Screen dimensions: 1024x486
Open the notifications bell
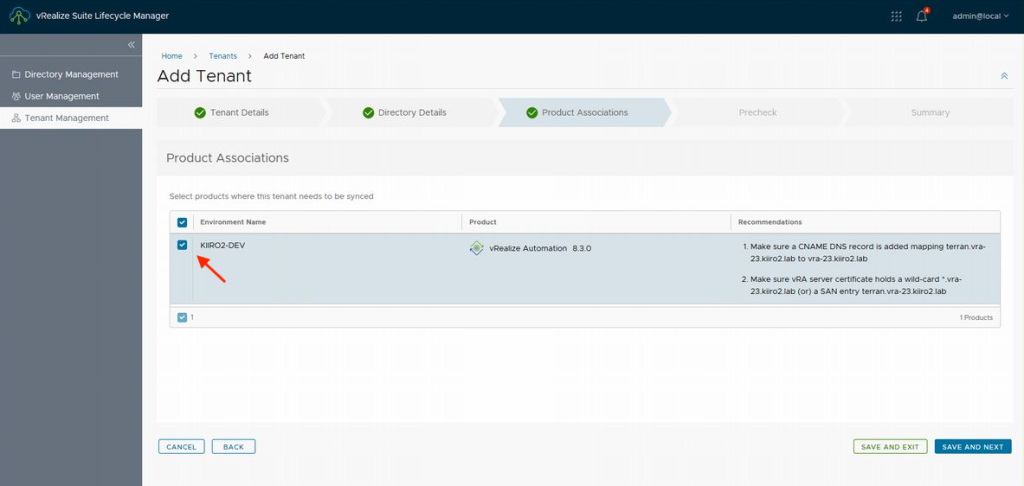(922, 16)
